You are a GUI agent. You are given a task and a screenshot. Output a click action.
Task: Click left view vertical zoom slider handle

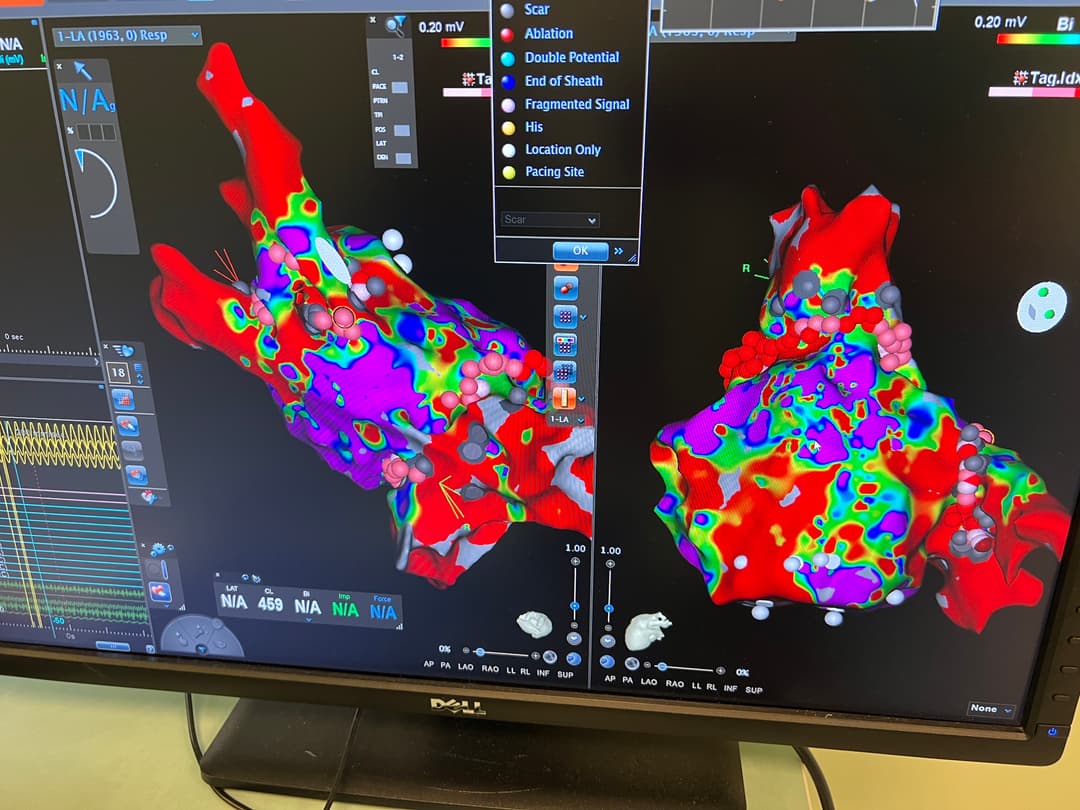[x=574, y=606]
